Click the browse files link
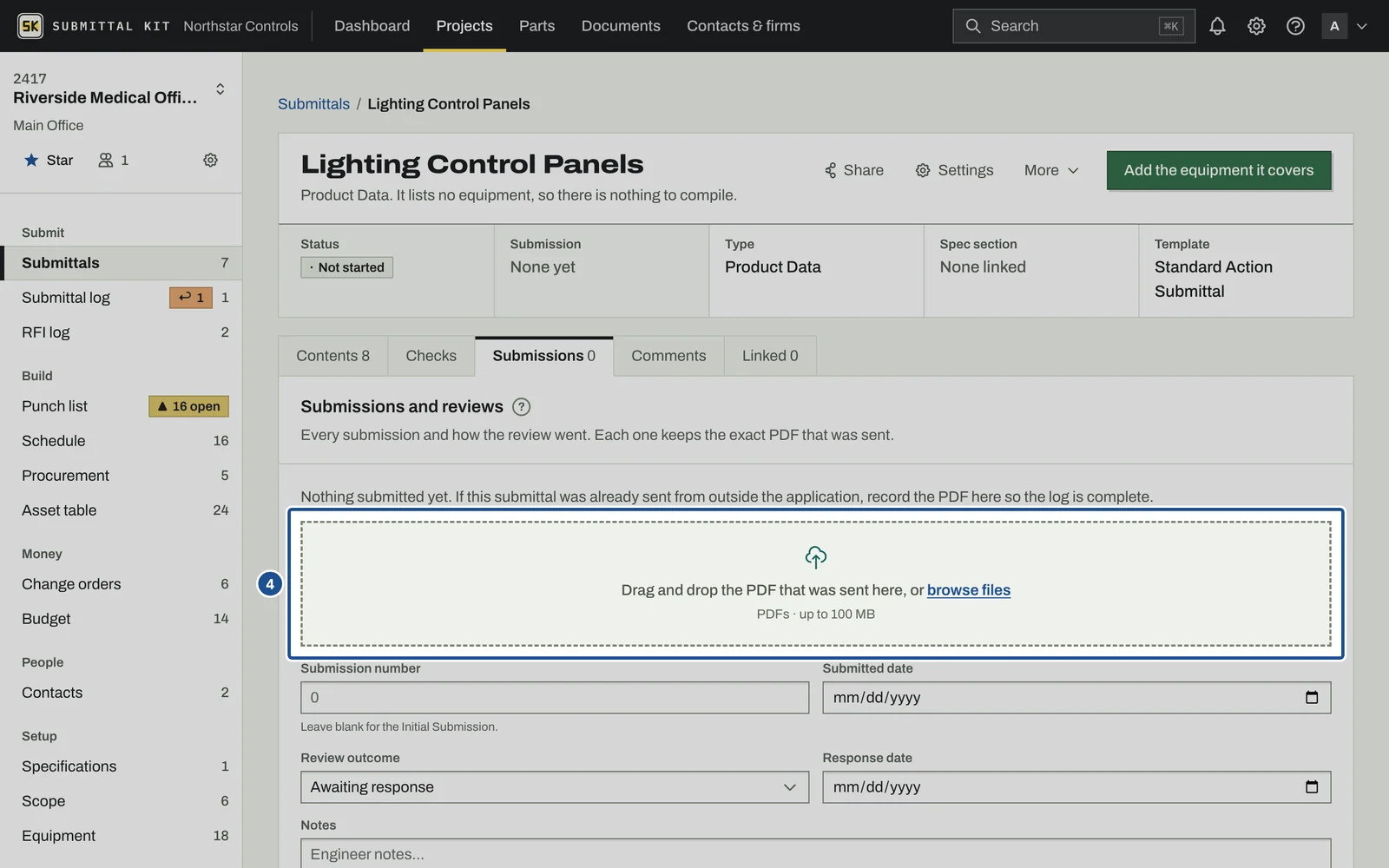 [969, 590]
